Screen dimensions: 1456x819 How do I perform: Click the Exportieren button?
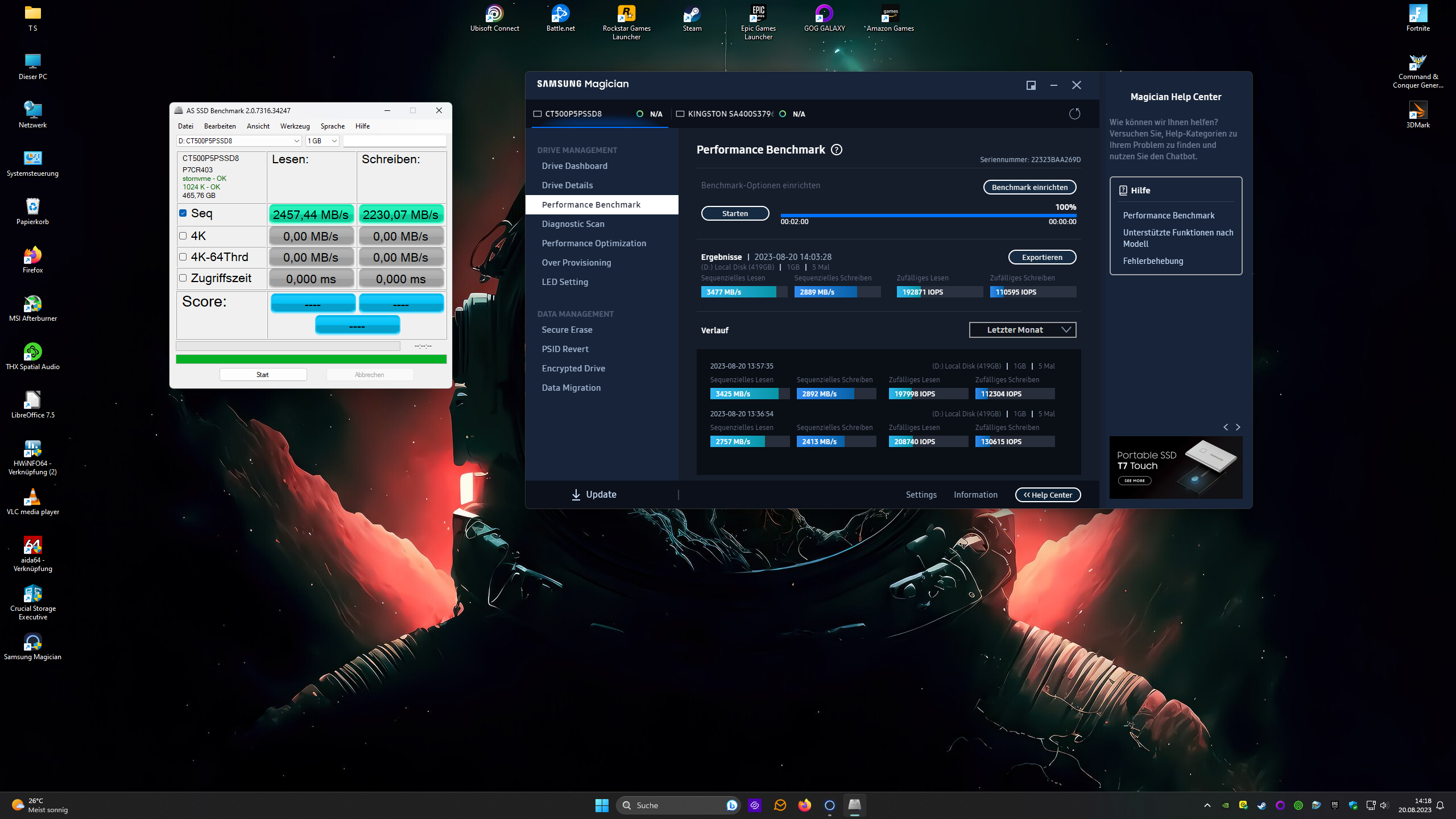tap(1041, 257)
